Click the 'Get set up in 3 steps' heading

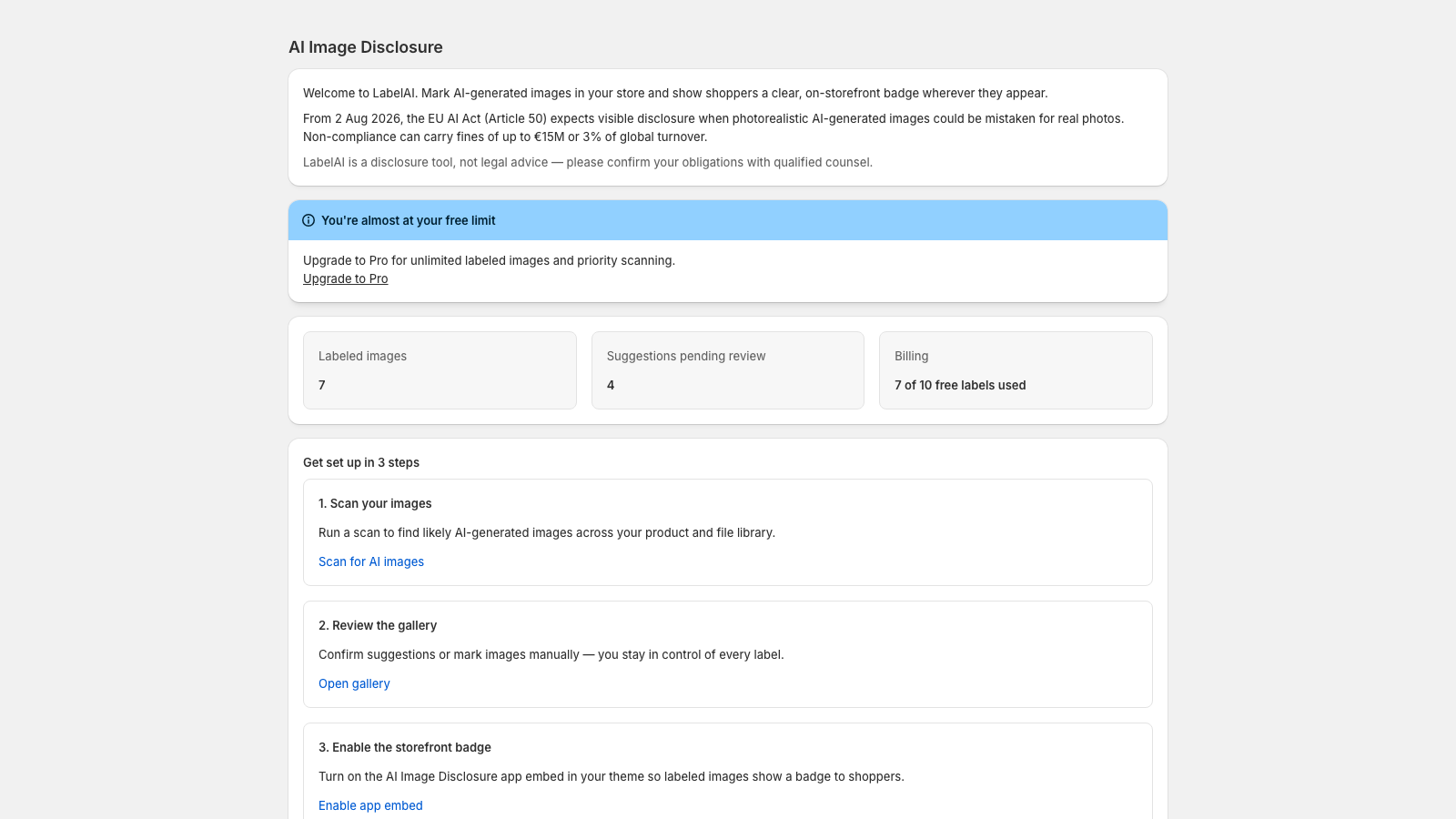(x=361, y=462)
